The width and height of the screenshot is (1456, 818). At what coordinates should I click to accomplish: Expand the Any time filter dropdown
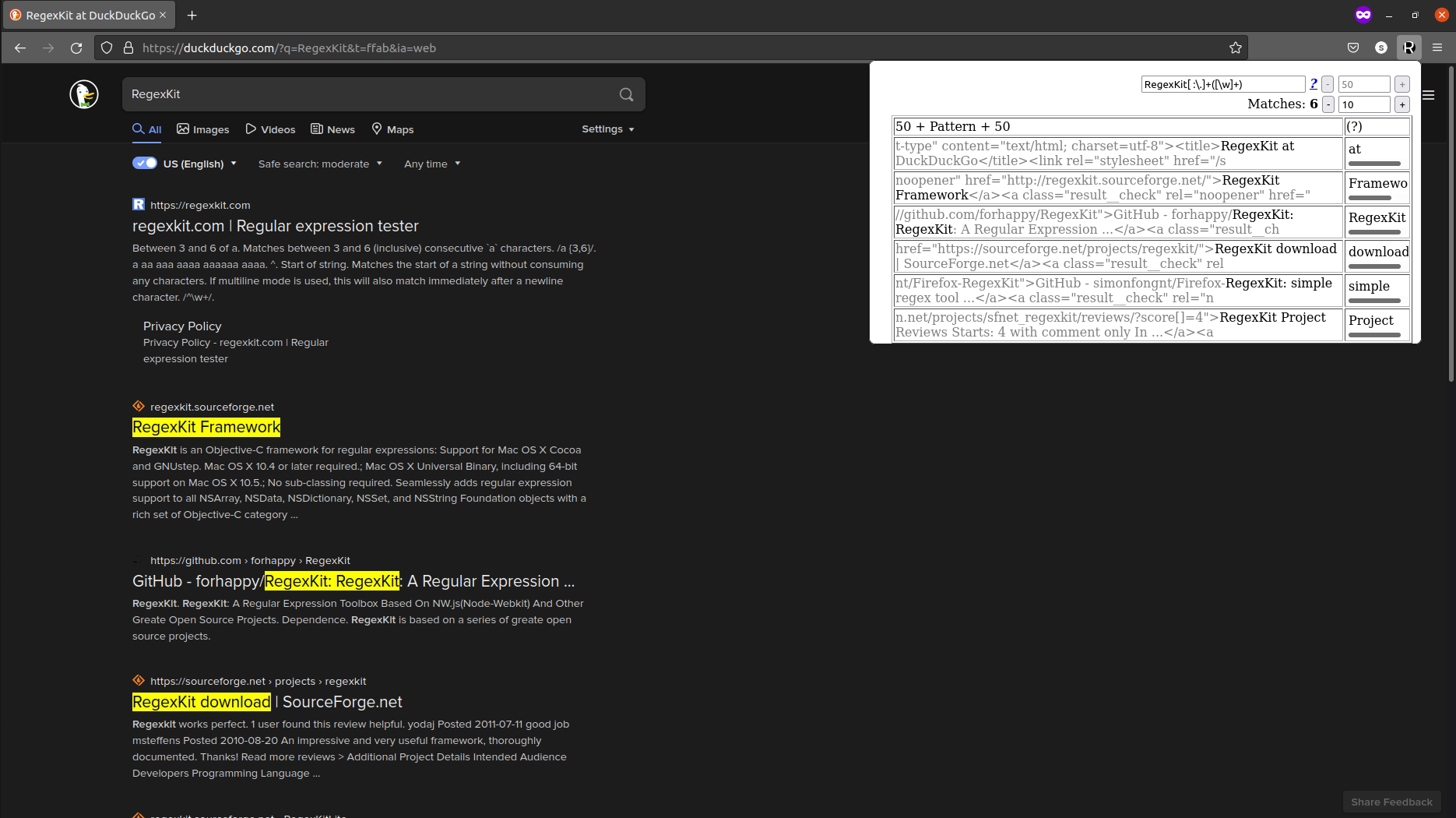(432, 164)
